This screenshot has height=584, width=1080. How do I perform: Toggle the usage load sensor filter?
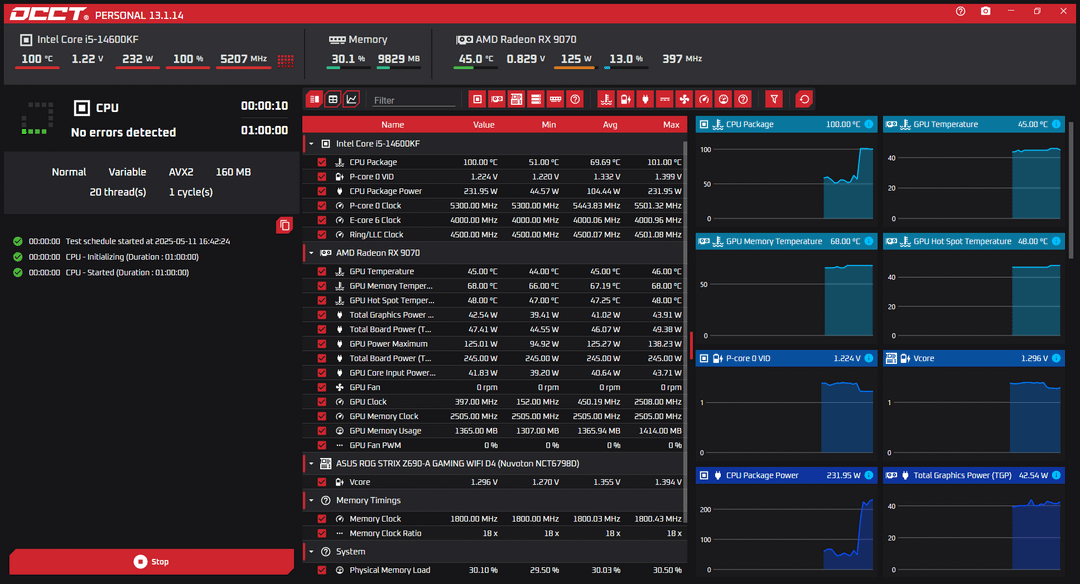723,99
